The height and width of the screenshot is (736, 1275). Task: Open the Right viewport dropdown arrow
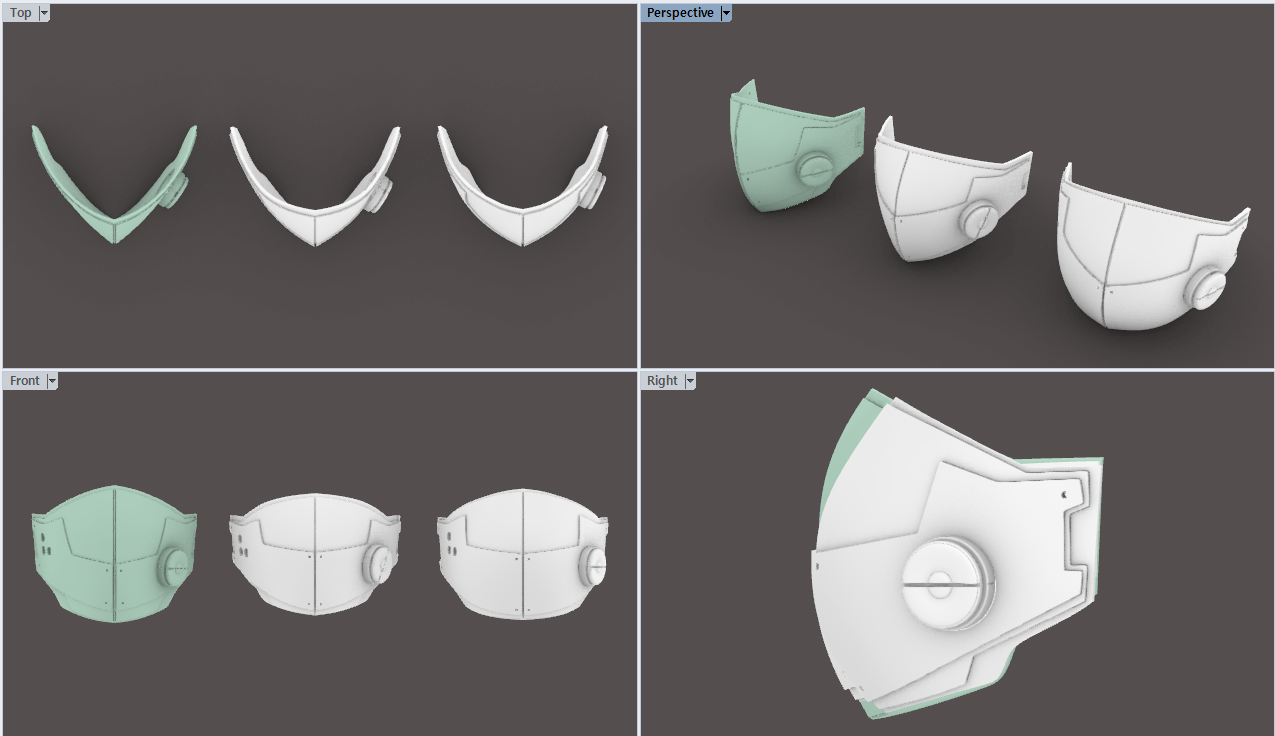pyautogui.click(x=690, y=381)
